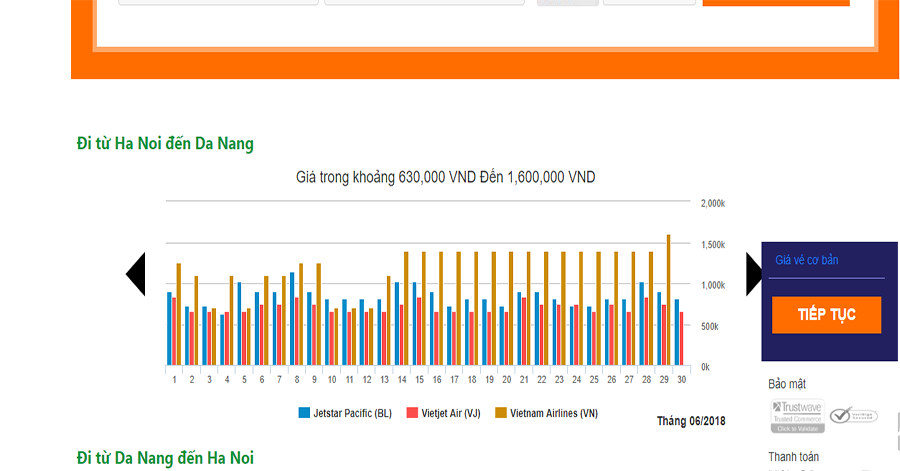
Task: Click the x-axis label for day 15
Action: point(420,380)
